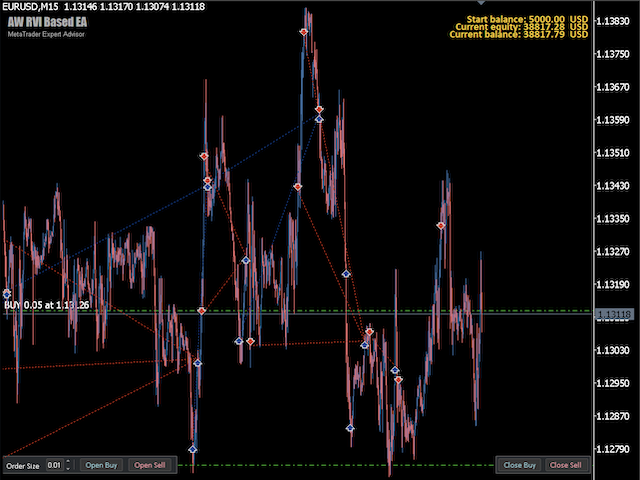The image size is (640, 480).
Task: Select the blue buy marker at the 1.12790 trough
Action: [x=193, y=449]
